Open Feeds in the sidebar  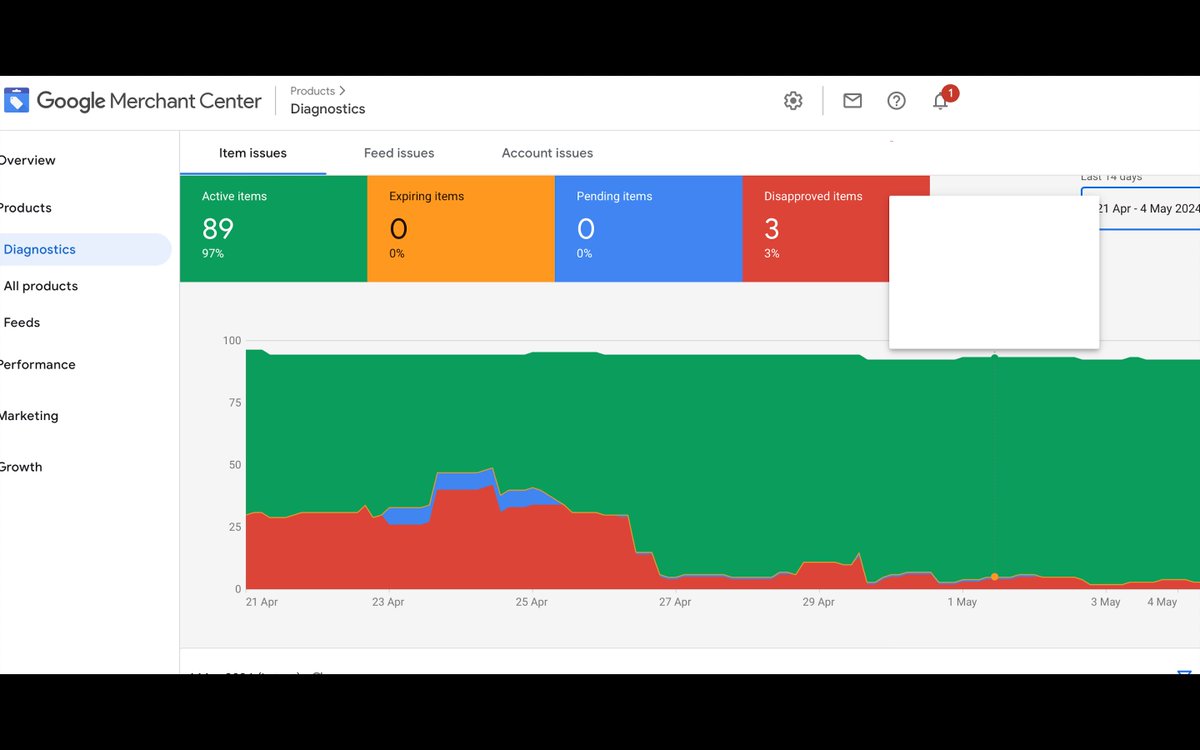[22, 322]
